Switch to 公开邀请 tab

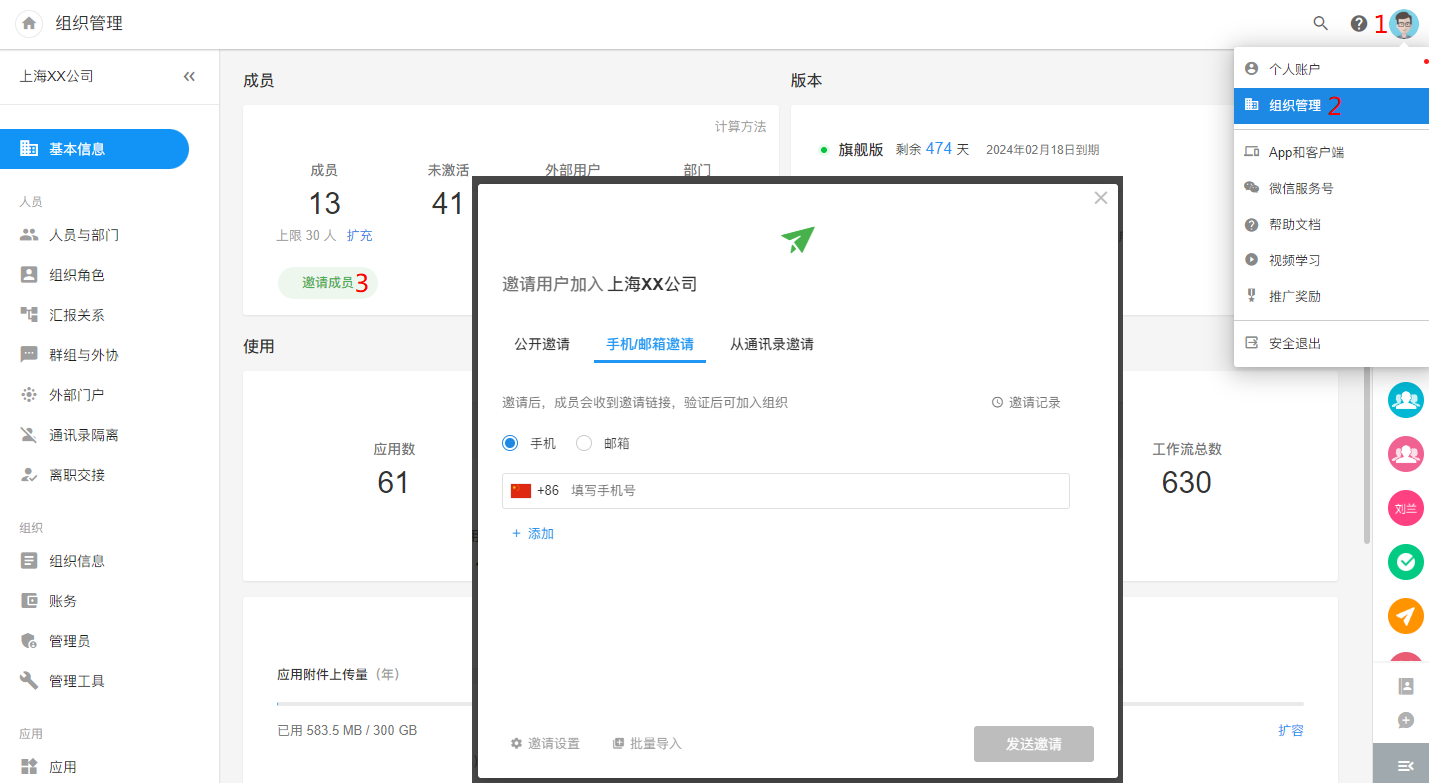[x=542, y=344]
